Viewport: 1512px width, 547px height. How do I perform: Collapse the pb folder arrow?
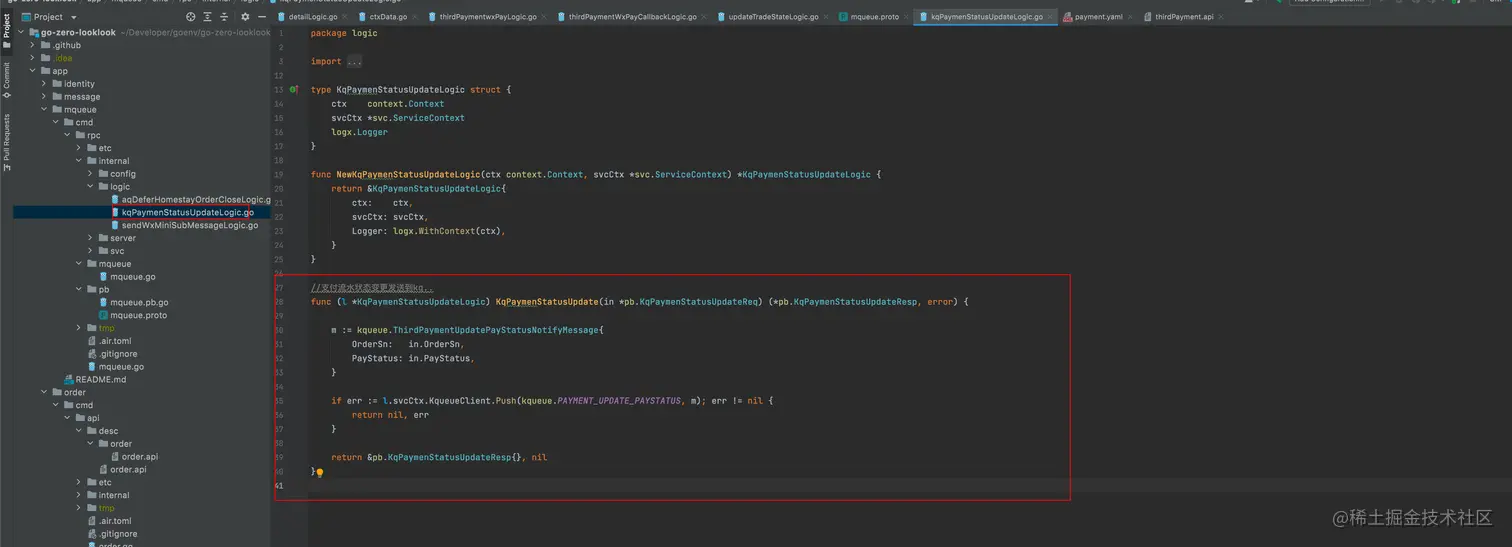tap(79, 290)
